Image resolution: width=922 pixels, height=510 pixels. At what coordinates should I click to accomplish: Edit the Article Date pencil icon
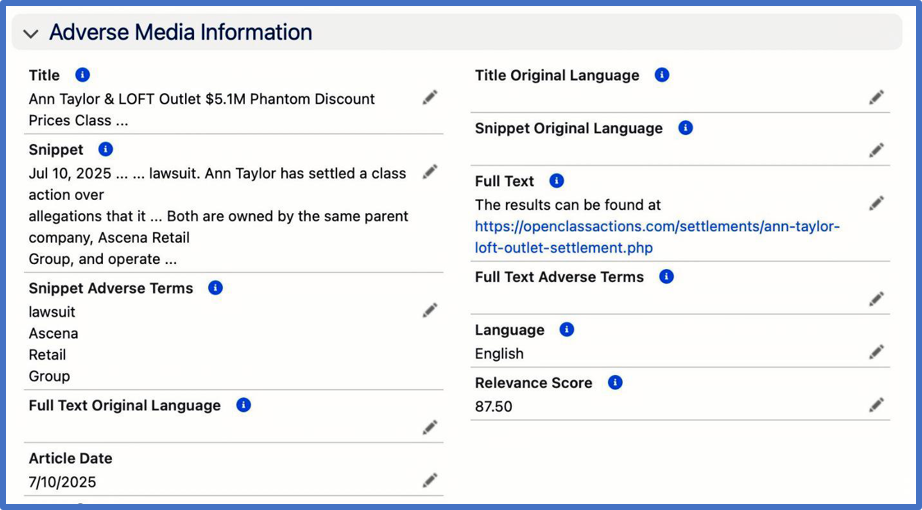(x=430, y=481)
